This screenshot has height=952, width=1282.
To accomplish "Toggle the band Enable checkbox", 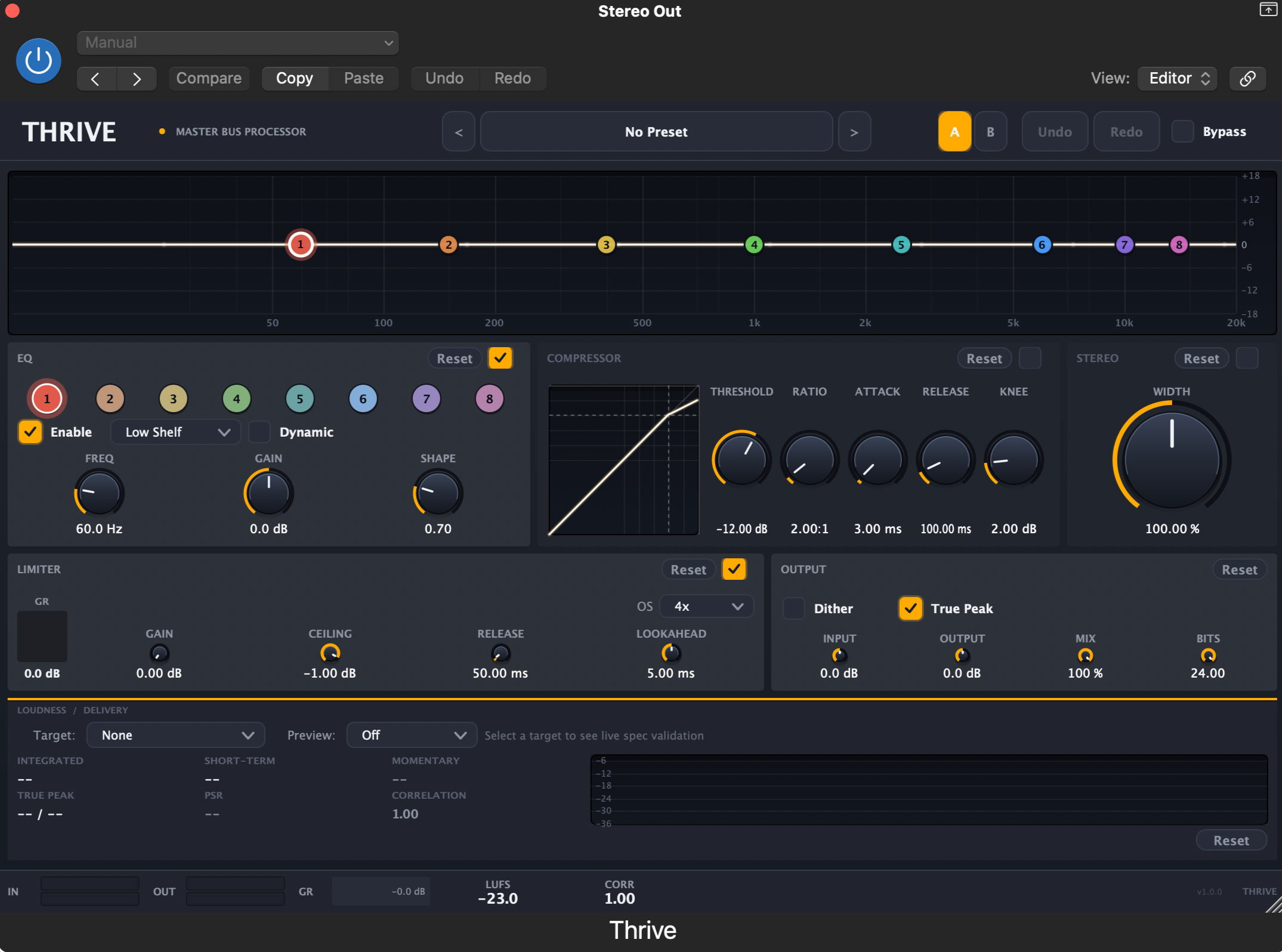I will 30,432.
